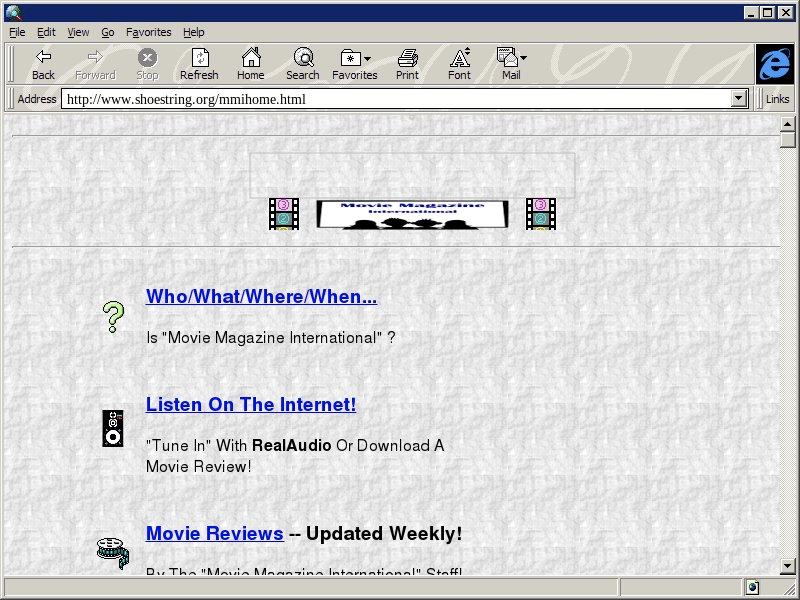This screenshot has width=800, height=600.
Task: Click the URL address input field
Action: tap(395, 99)
